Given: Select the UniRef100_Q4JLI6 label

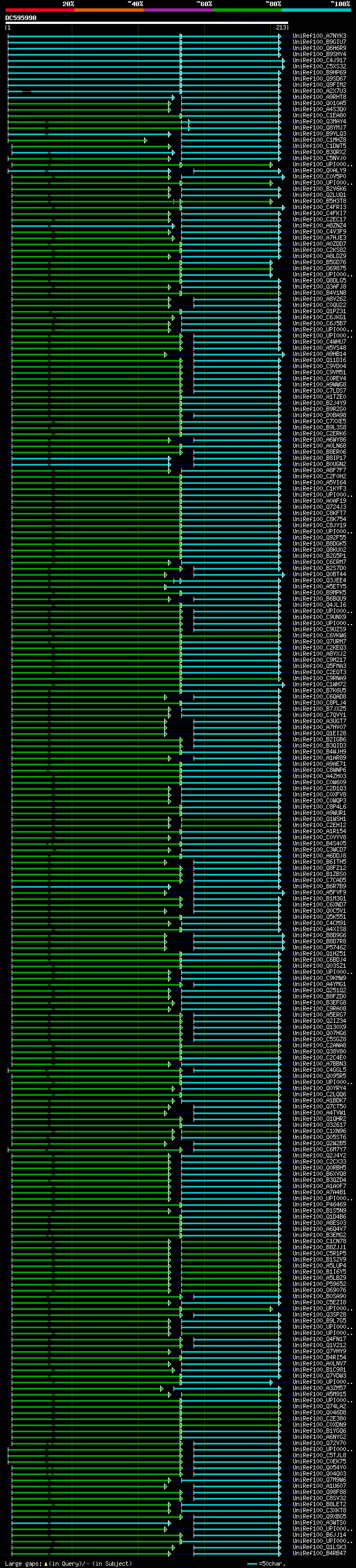Looking at the screenshot, I should [x=319, y=605].
